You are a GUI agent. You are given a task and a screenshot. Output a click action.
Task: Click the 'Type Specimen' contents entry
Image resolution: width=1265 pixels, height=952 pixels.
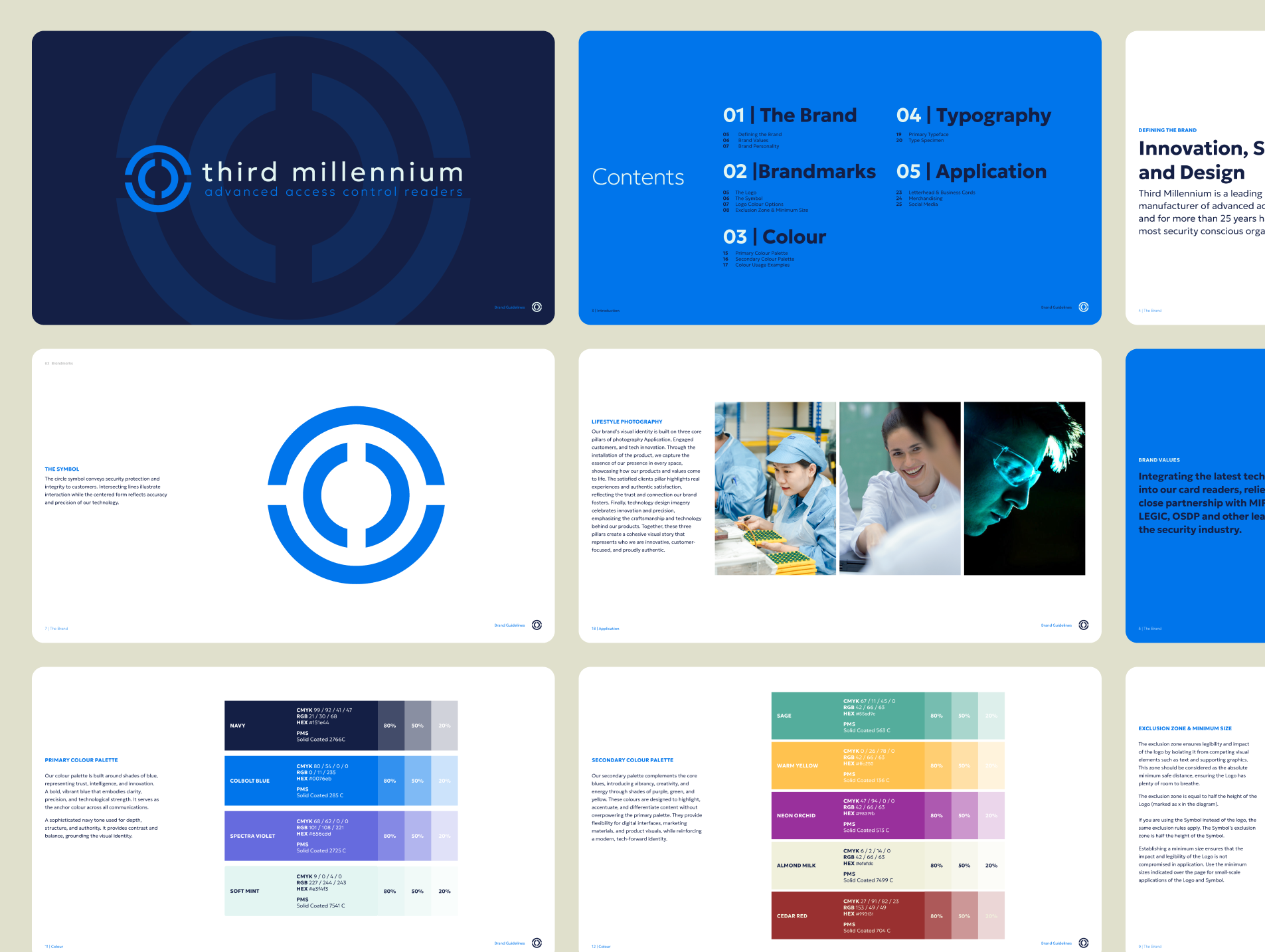click(926, 140)
